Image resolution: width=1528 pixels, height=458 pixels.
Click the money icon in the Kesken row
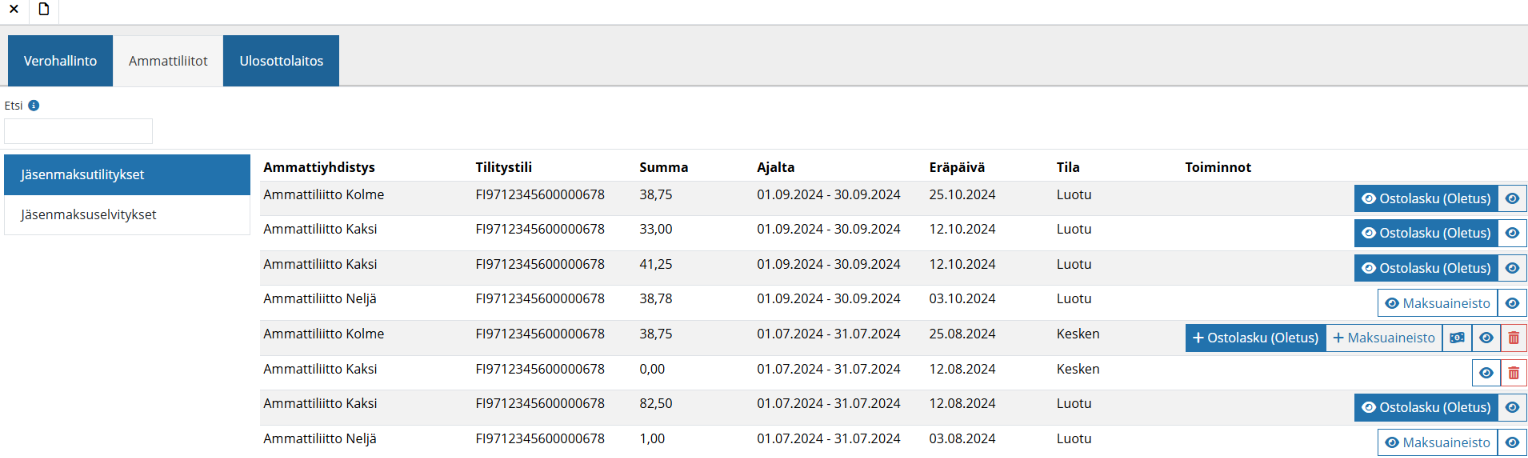pyautogui.click(x=1456, y=338)
